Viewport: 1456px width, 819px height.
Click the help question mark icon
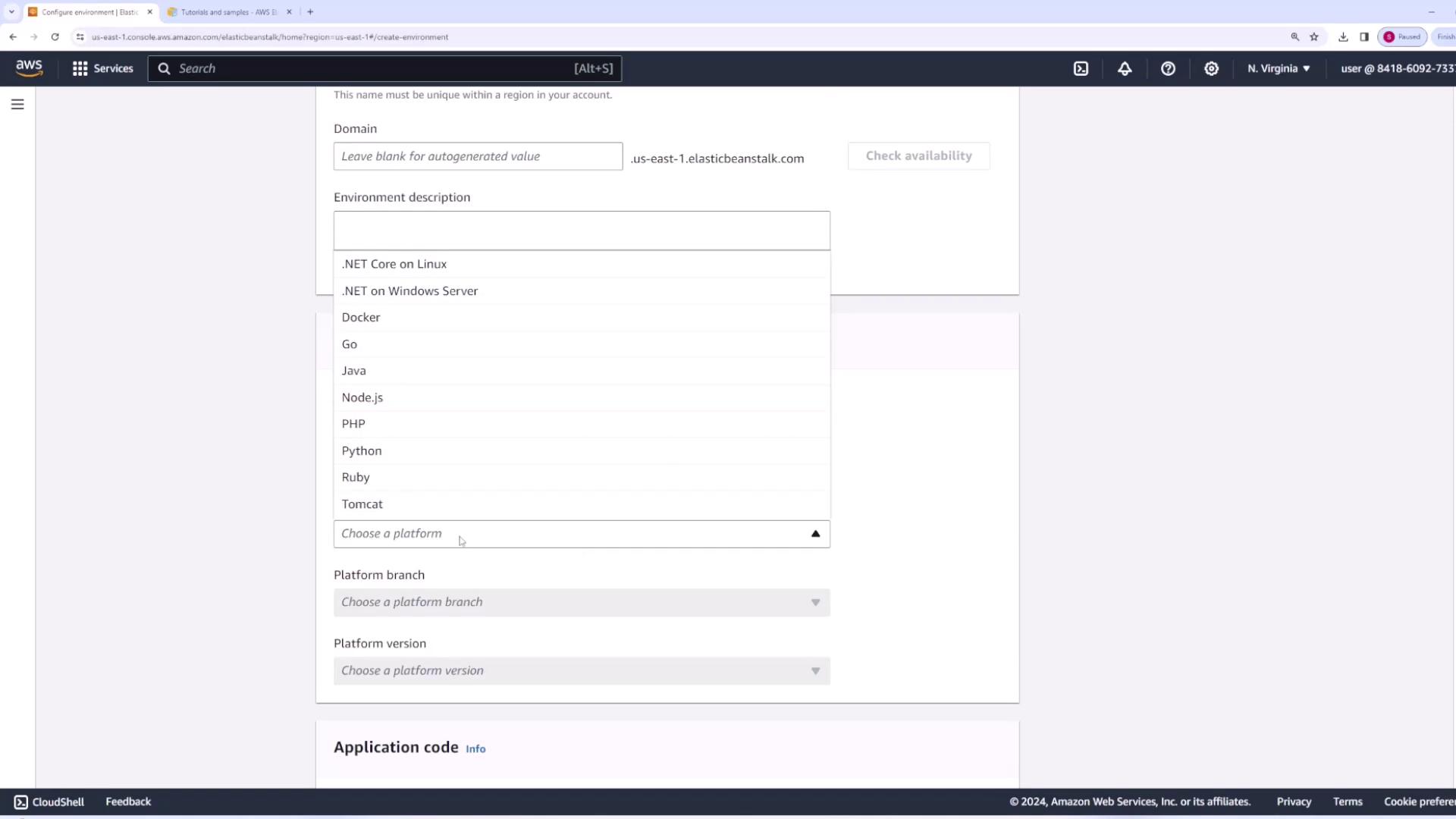(1168, 68)
